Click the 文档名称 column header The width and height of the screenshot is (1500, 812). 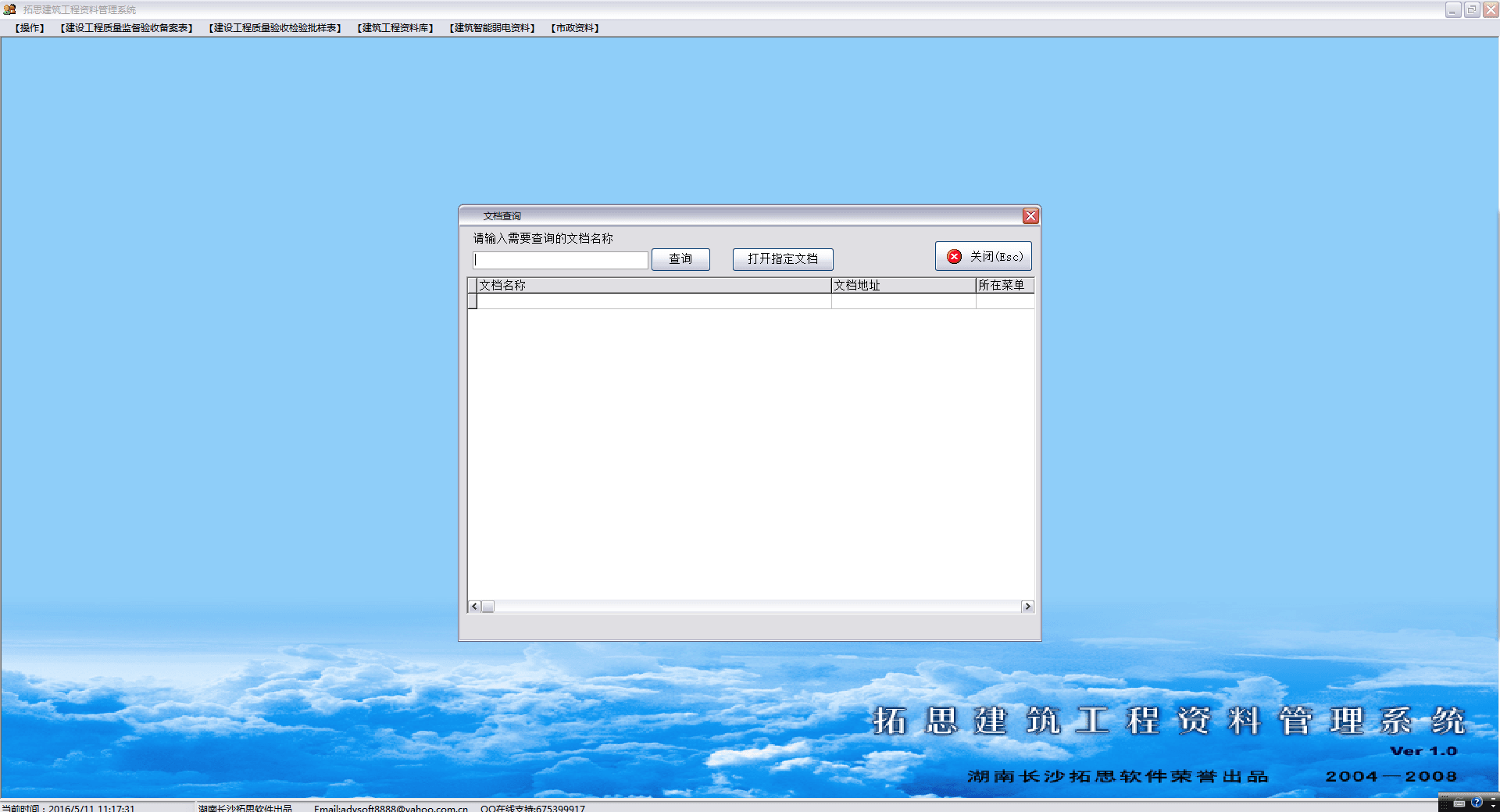pyautogui.click(x=653, y=286)
